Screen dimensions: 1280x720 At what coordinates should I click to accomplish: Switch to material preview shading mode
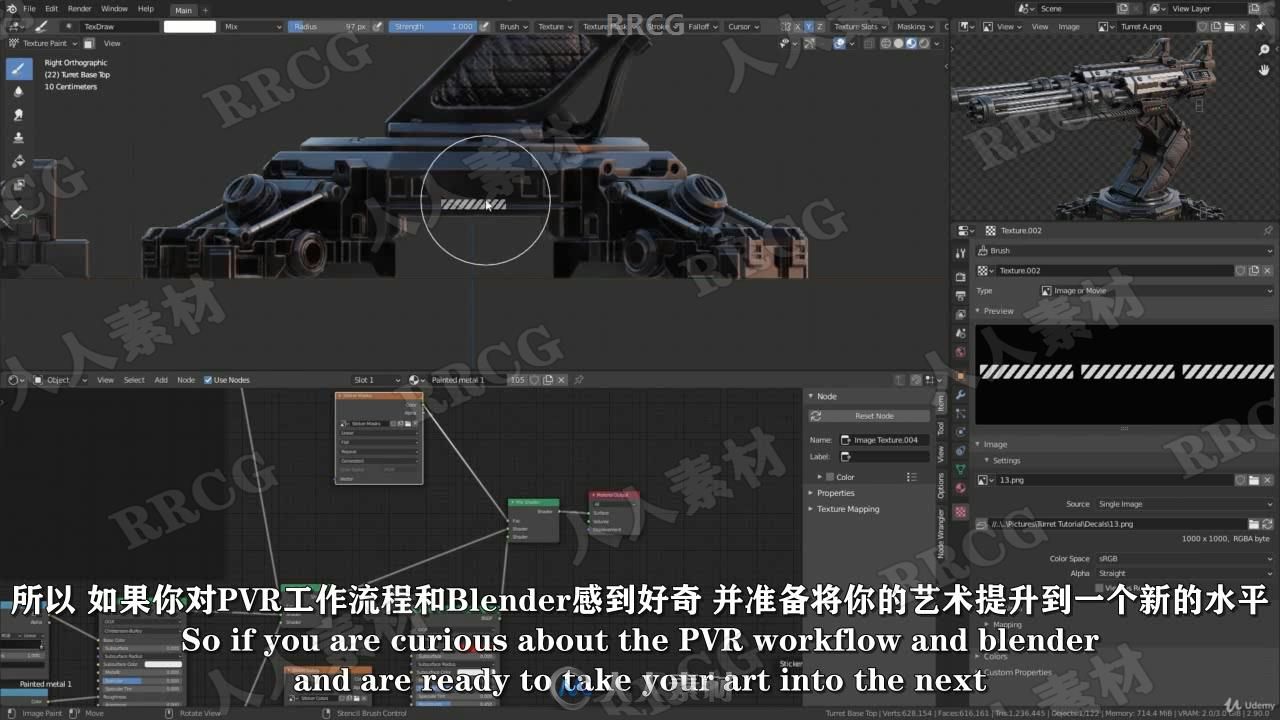click(x=909, y=43)
